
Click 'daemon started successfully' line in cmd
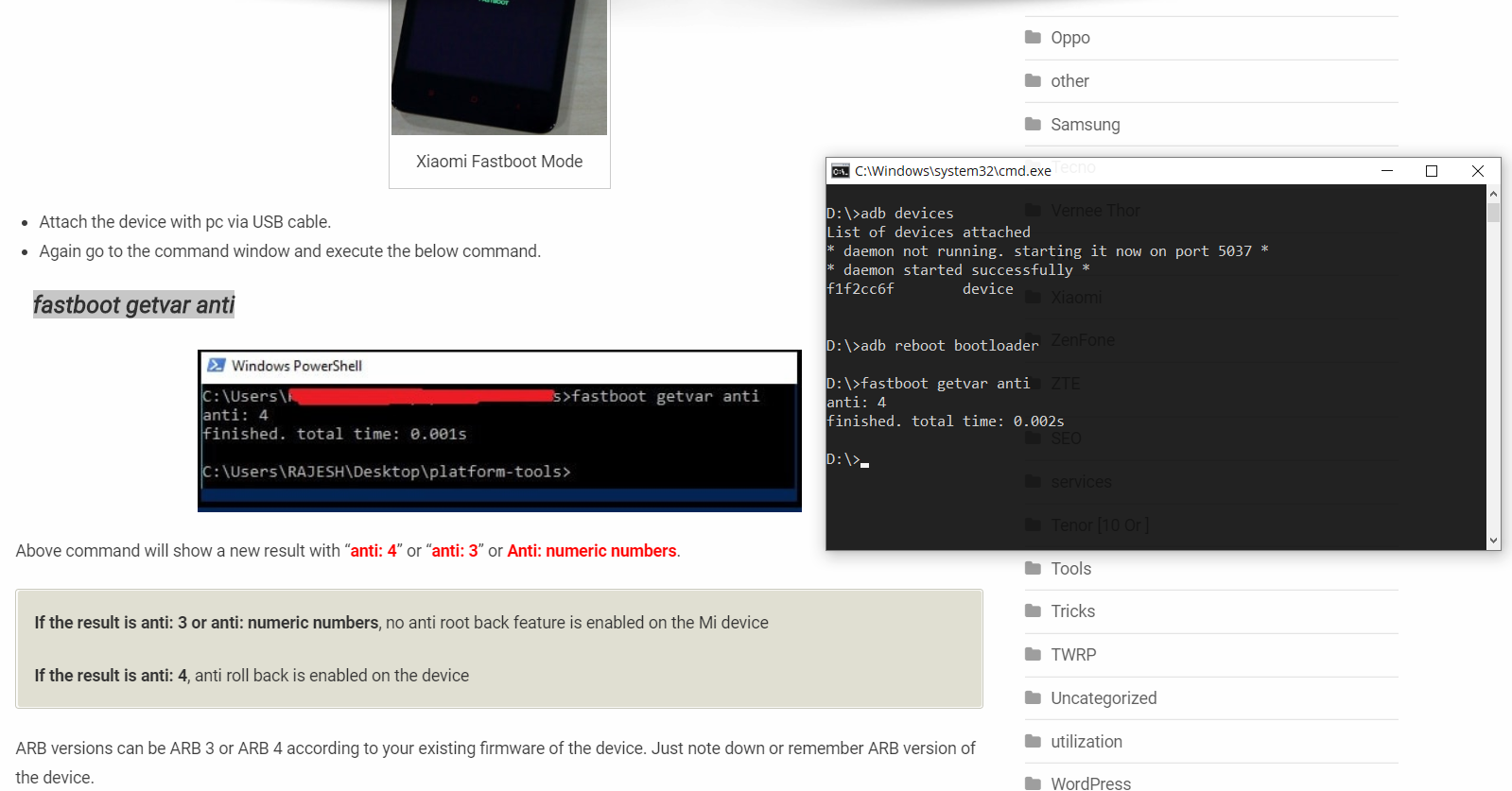tap(959, 270)
